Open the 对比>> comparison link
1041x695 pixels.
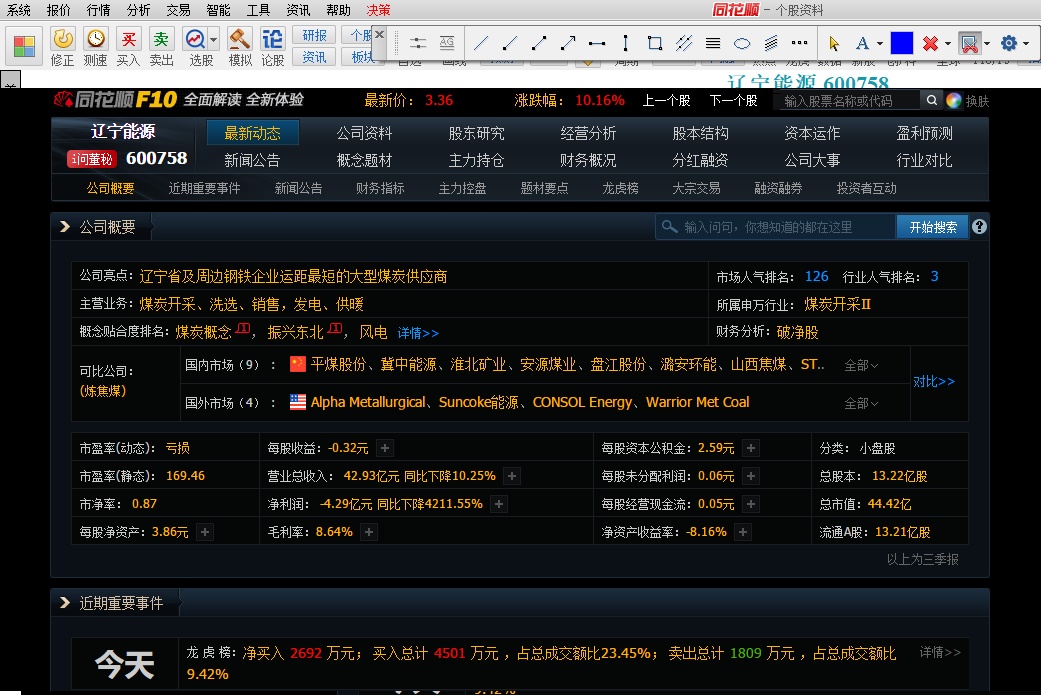[933, 382]
